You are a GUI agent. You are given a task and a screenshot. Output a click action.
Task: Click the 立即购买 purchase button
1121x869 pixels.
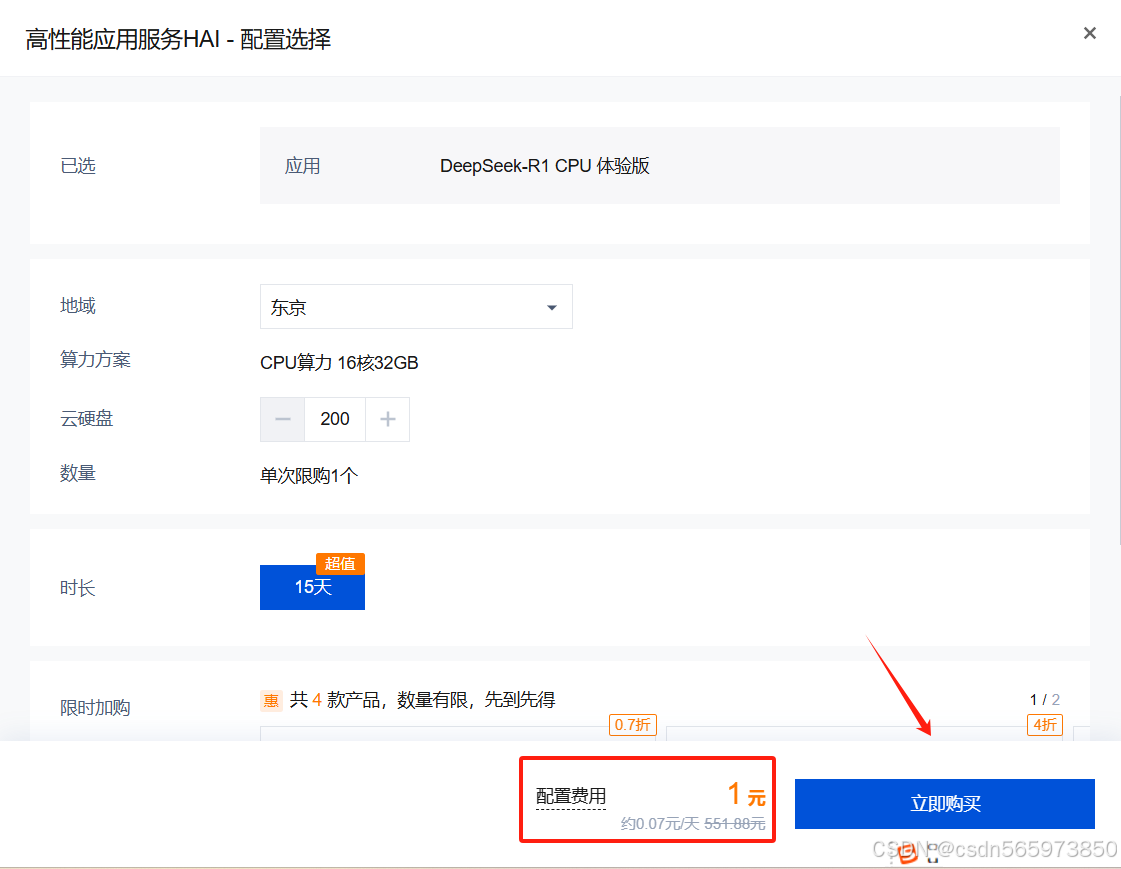click(944, 804)
